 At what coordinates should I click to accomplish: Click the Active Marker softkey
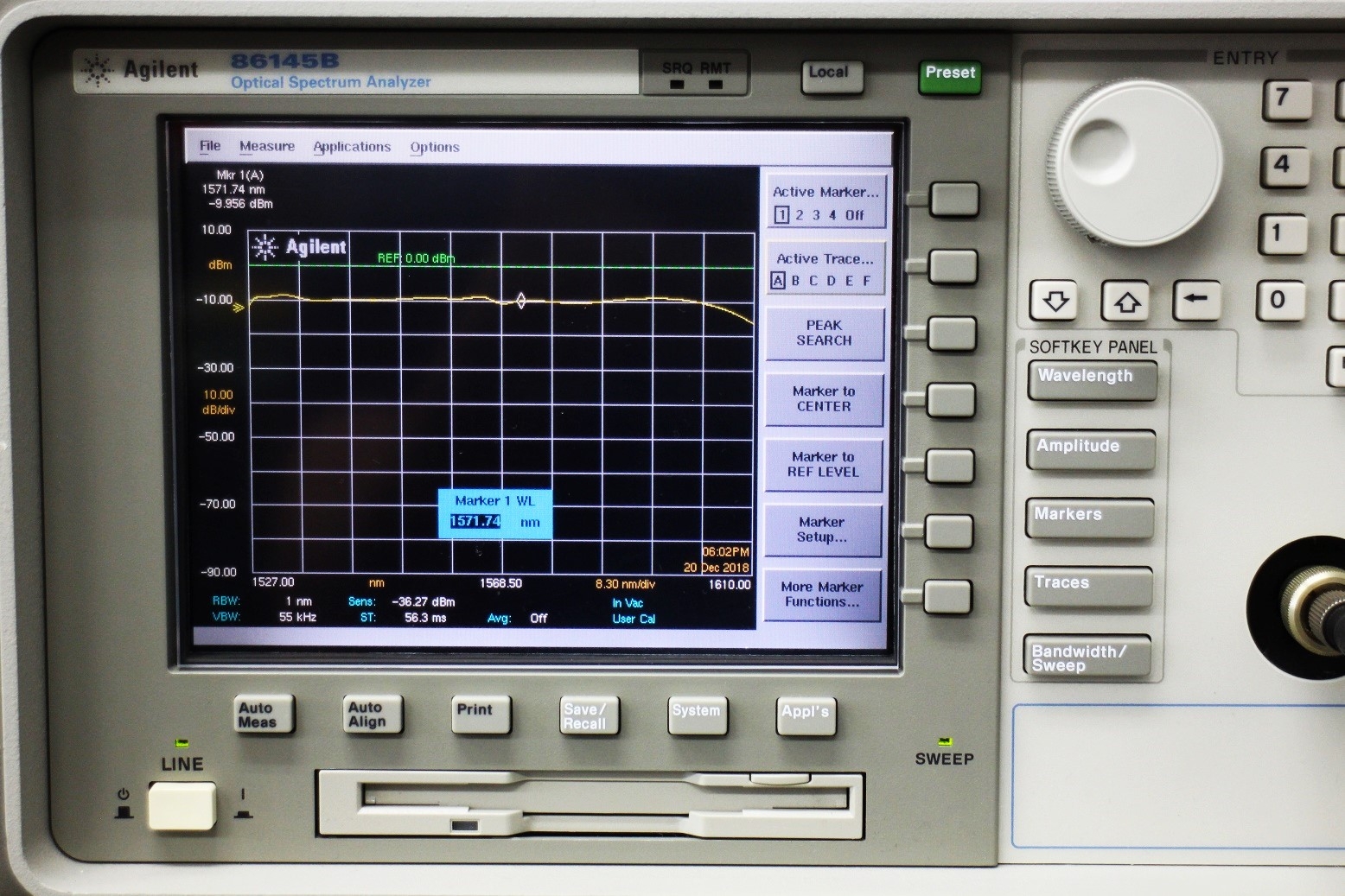[x=825, y=202]
